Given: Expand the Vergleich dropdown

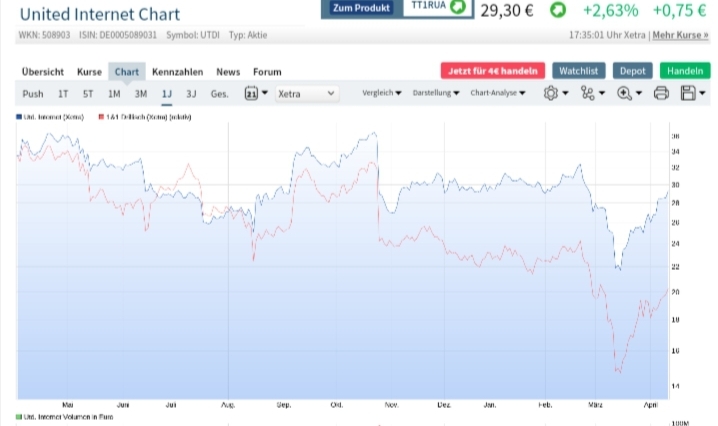Looking at the screenshot, I should coord(382,94).
